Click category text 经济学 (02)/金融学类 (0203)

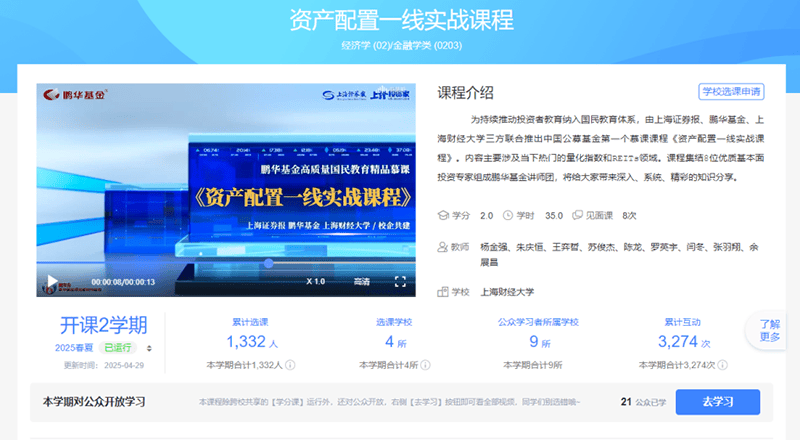[x=402, y=45]
